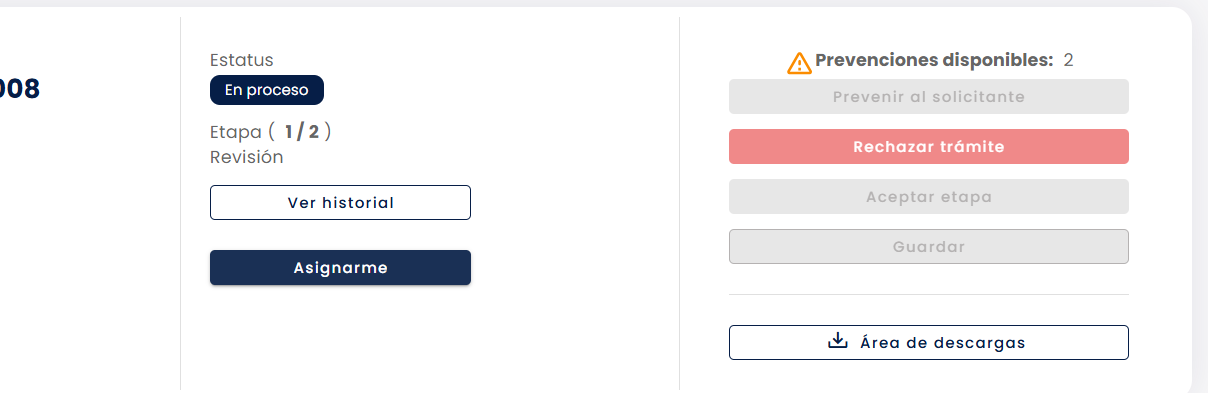
Task: Reject via Rechazar trámite button
Action: [x=929, y=146]
